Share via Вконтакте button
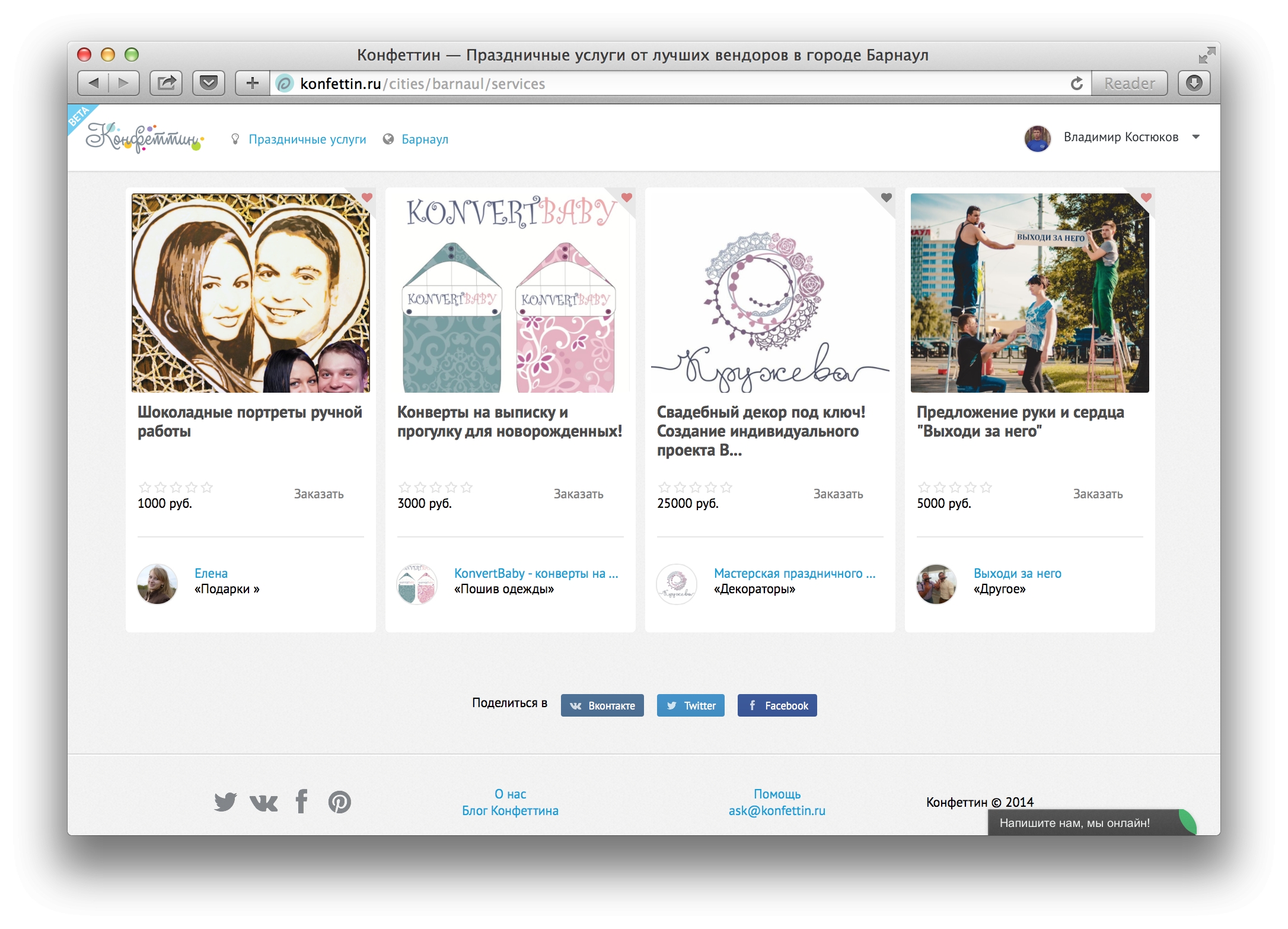 [602, 705]
